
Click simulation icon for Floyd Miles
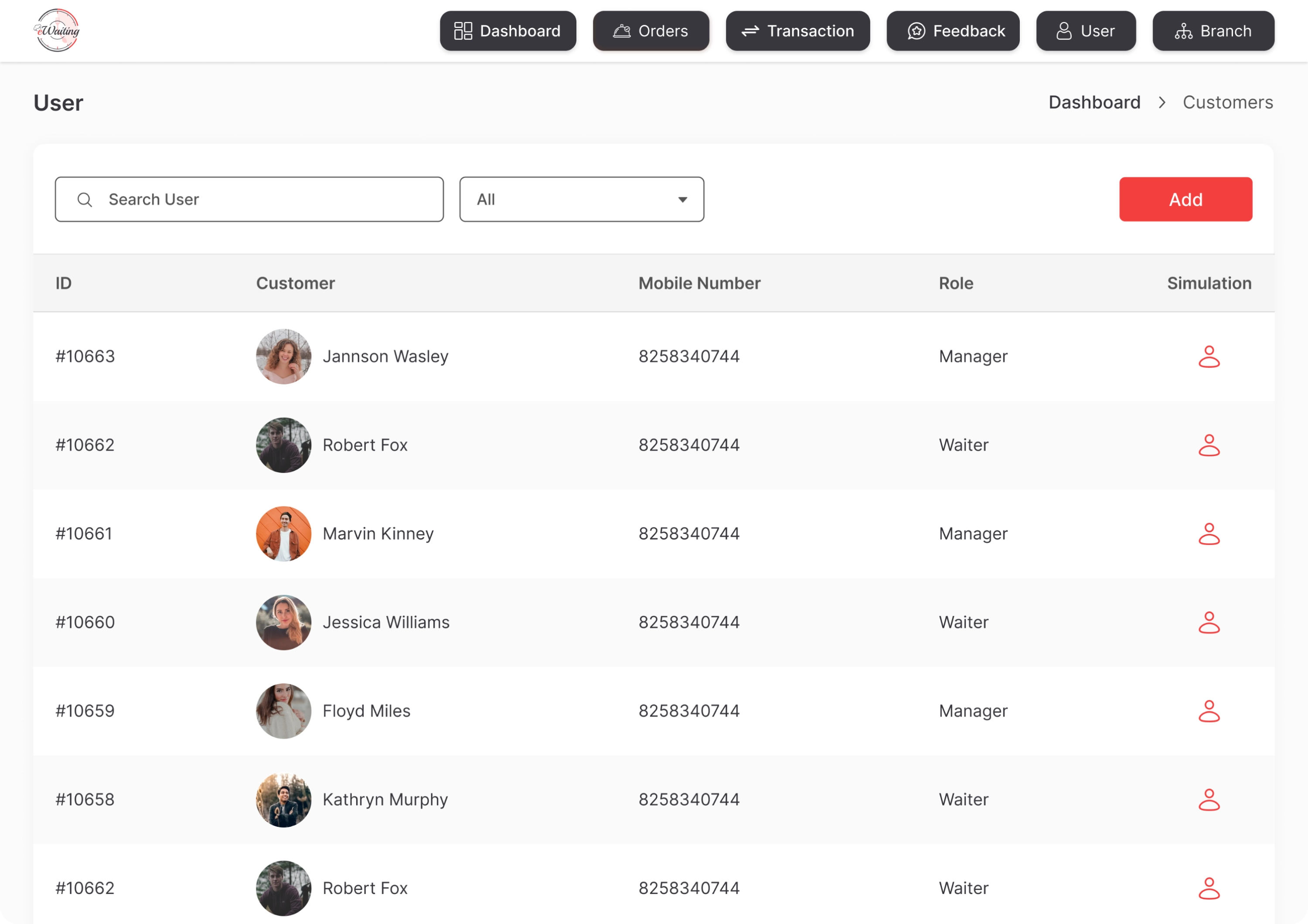tap(1208, 711)
